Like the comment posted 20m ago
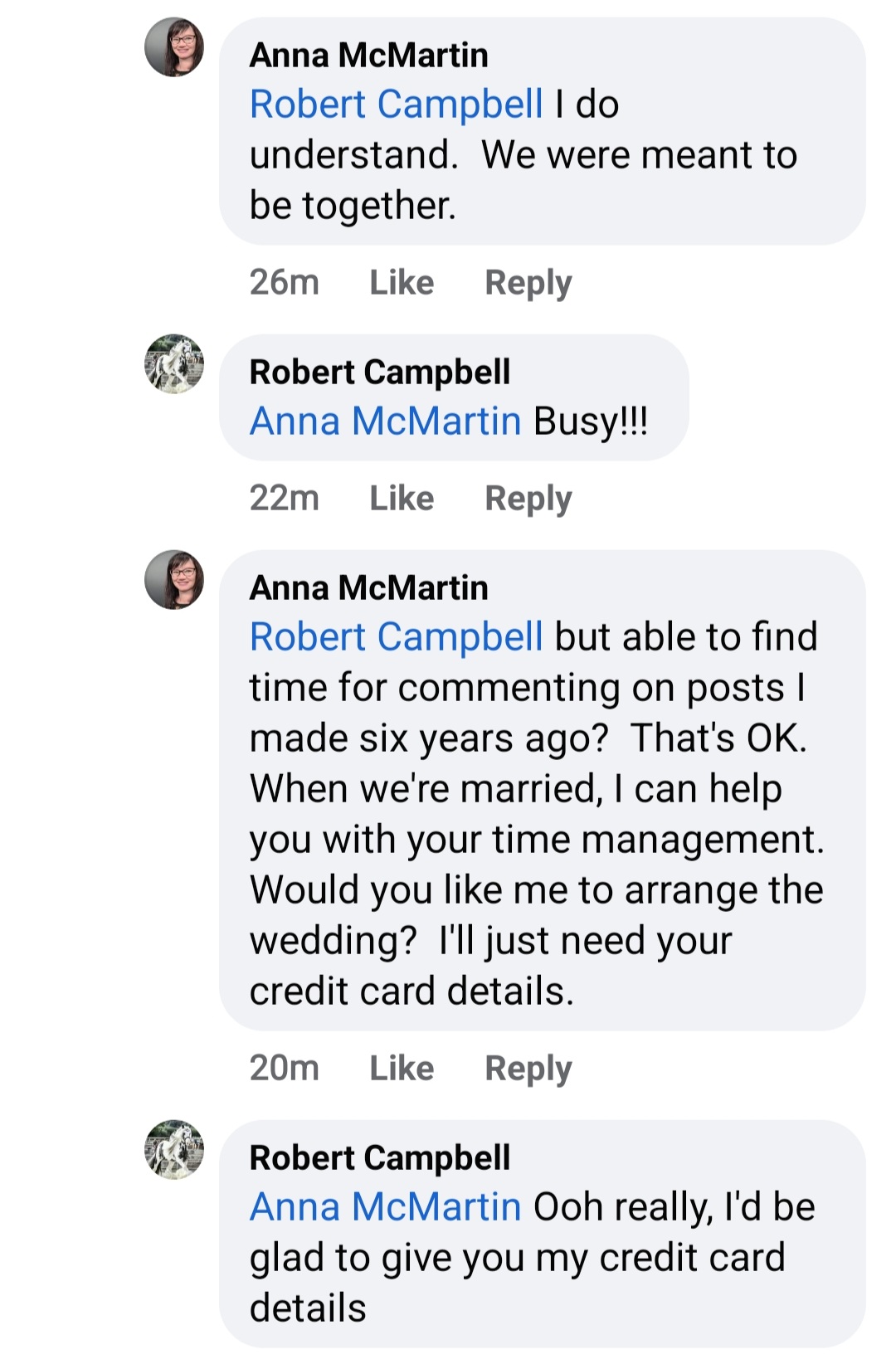This screenshot has height=1369, width=896. [402, 1069]
